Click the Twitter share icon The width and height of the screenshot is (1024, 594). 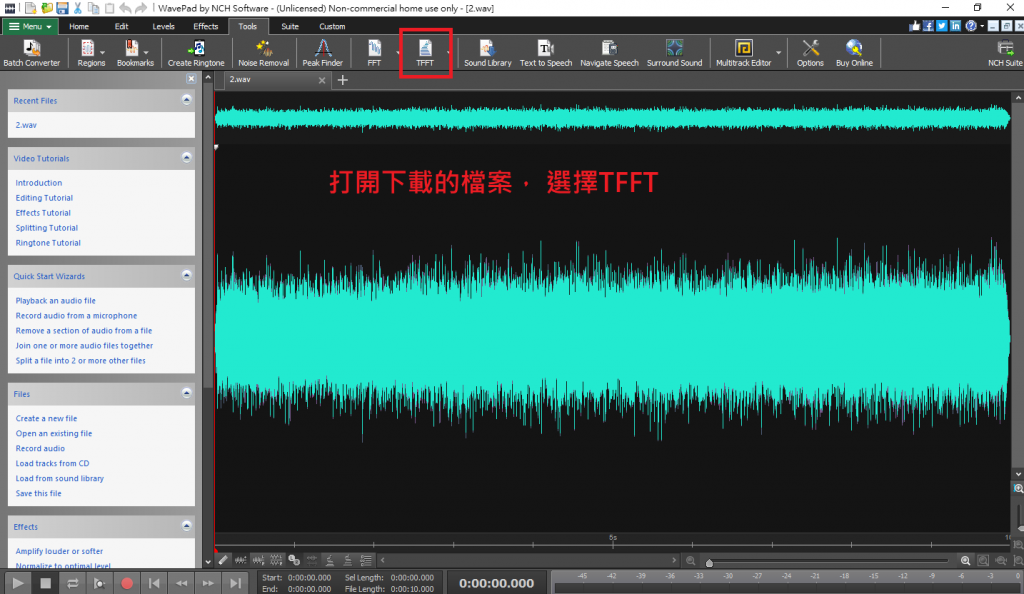pos(942,26)
